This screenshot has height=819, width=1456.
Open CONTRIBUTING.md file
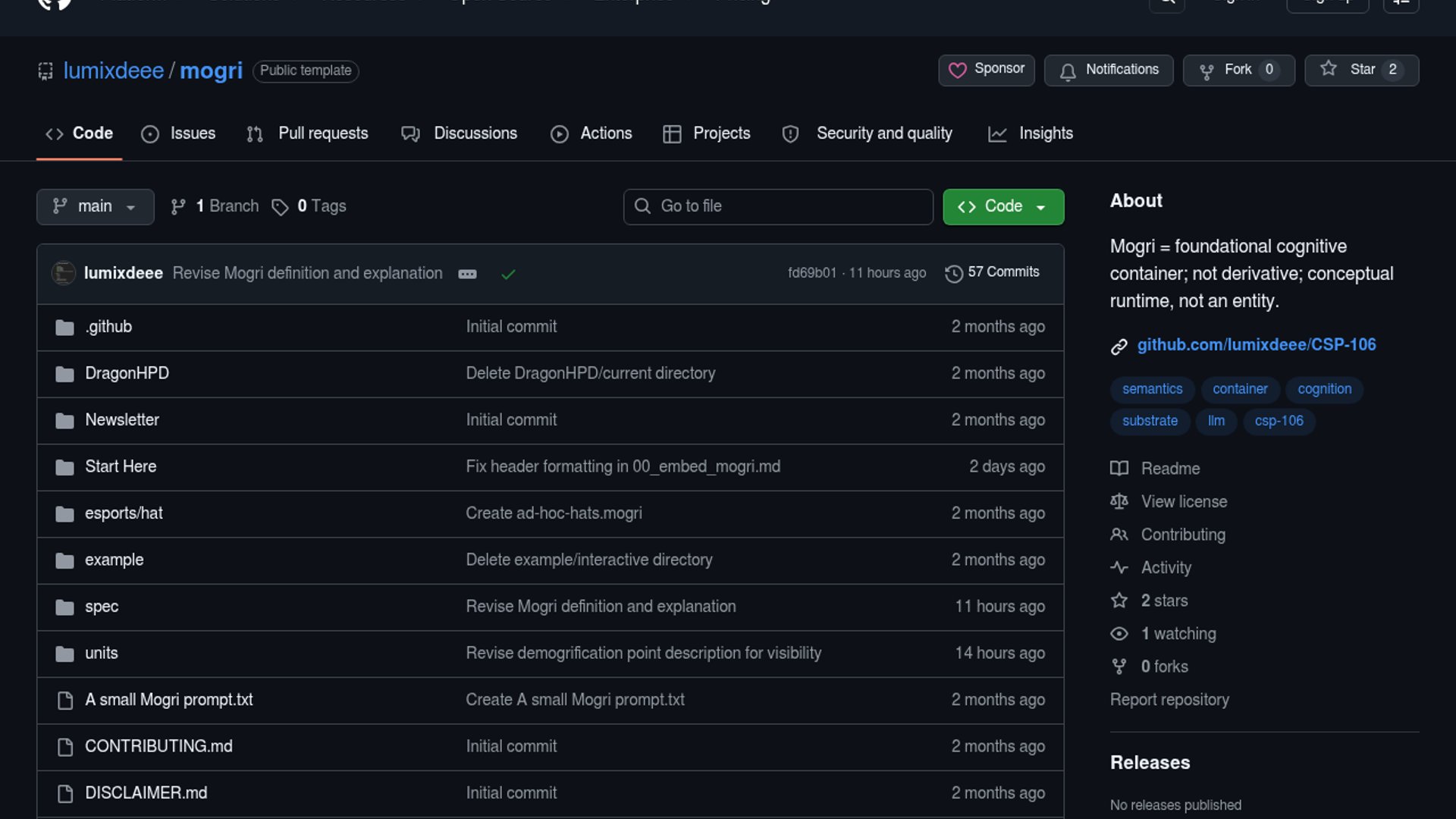pos(158,746)
